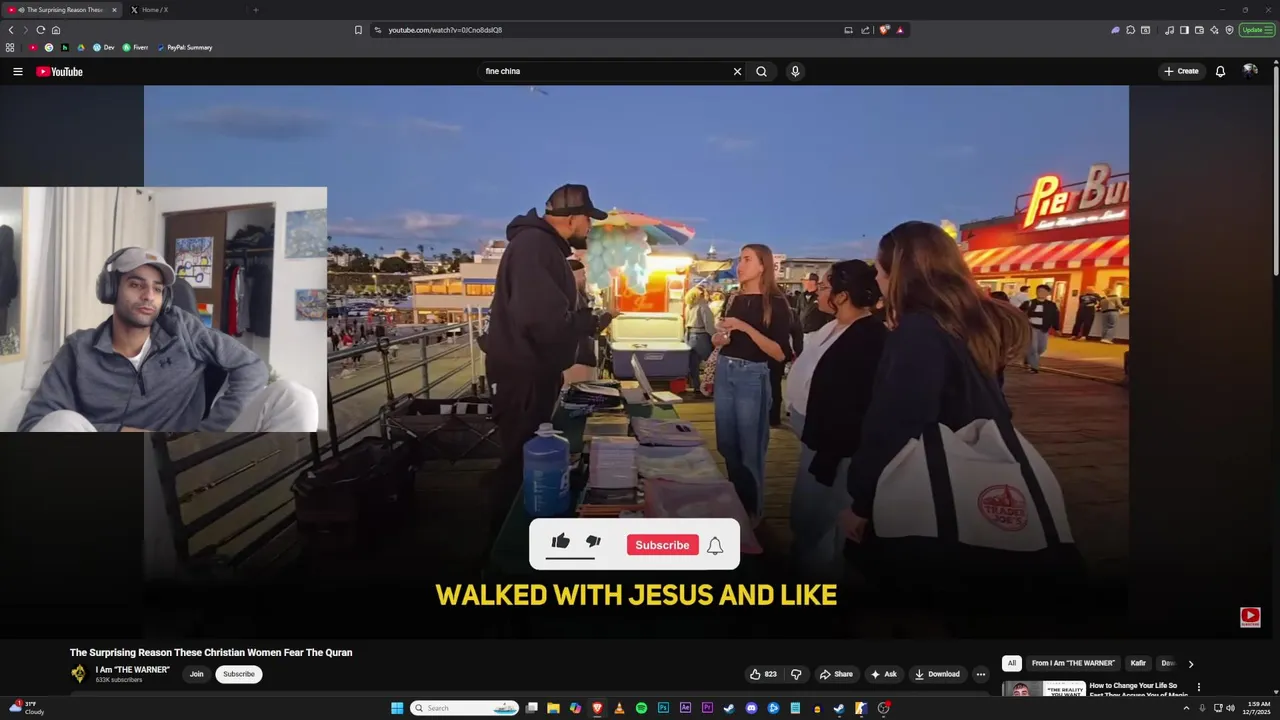Launch Photoshop from the taskbar

663,708
